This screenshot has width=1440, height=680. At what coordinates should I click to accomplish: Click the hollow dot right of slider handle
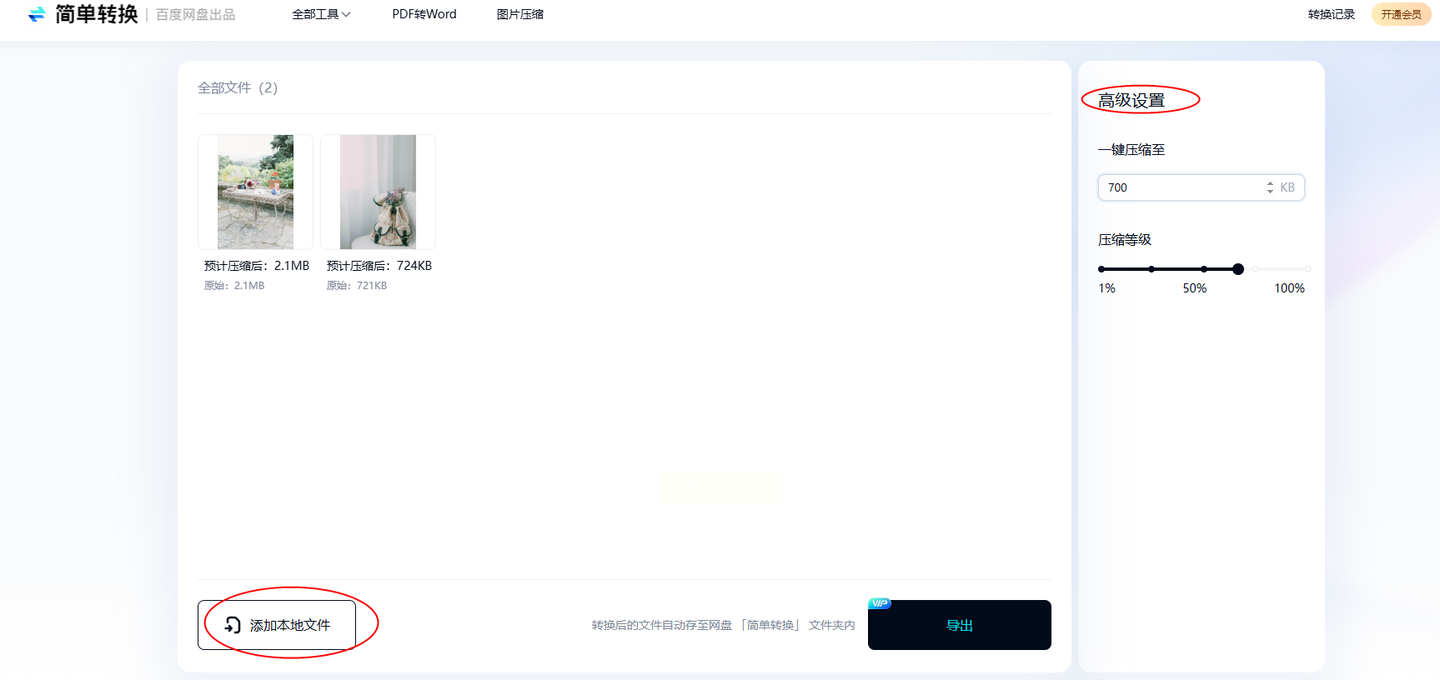pos(1256,269)
